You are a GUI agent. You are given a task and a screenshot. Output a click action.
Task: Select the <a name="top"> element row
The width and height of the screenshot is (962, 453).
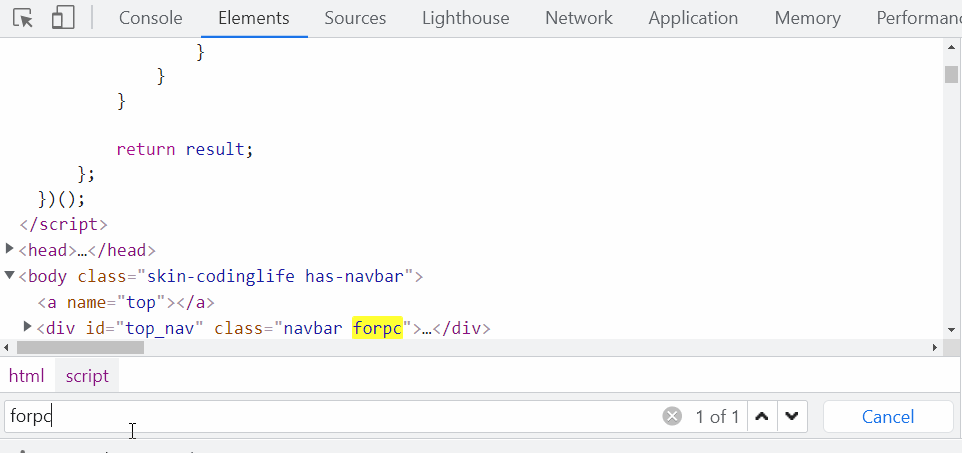coord(126,303)
